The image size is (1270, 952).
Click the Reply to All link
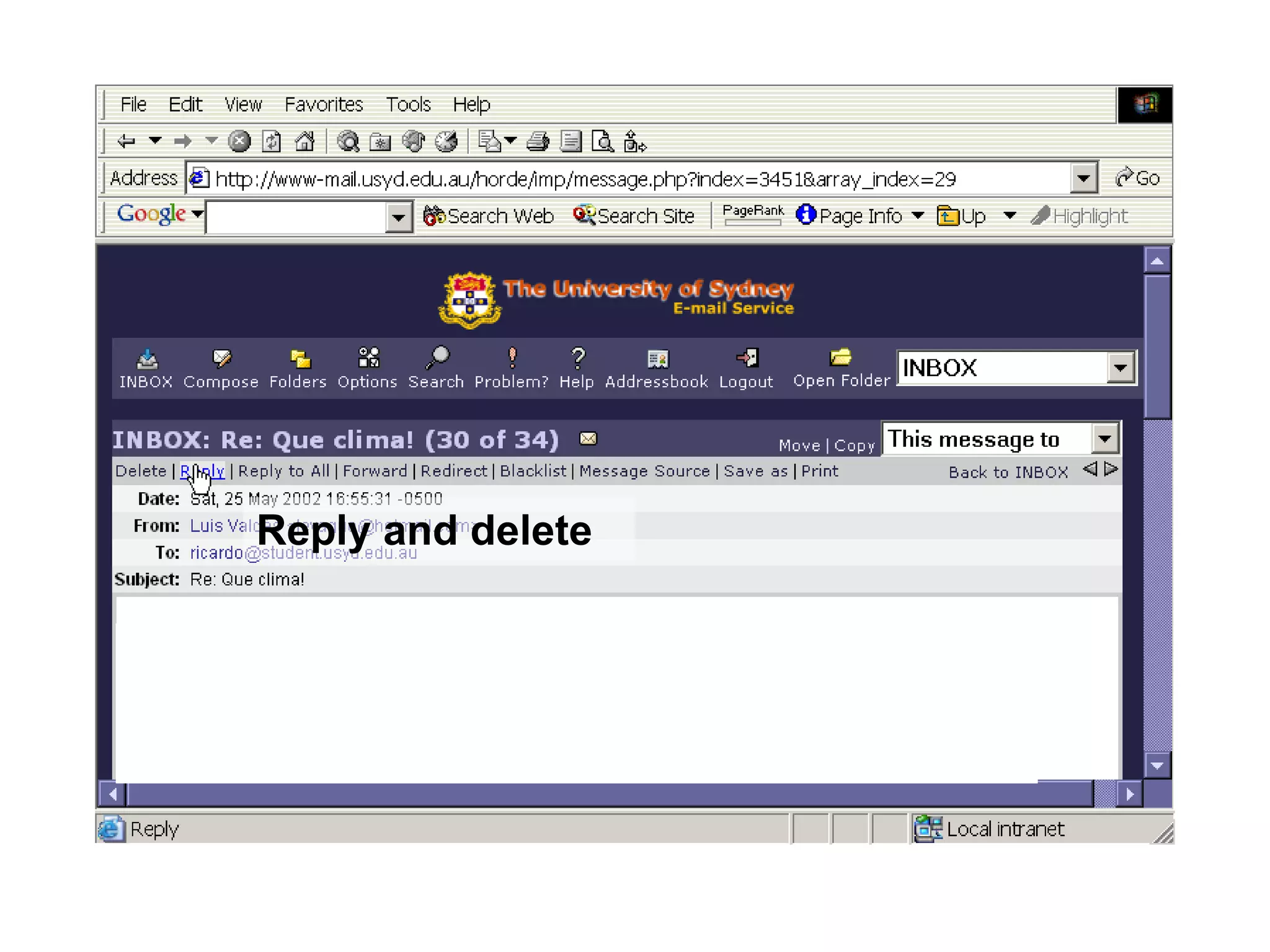click(284, 471)
